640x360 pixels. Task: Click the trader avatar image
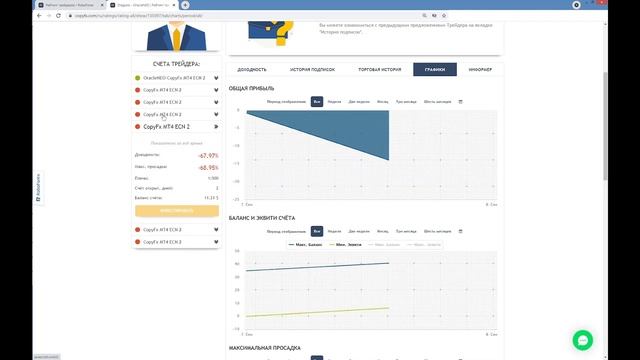click(x=176, y=37)
